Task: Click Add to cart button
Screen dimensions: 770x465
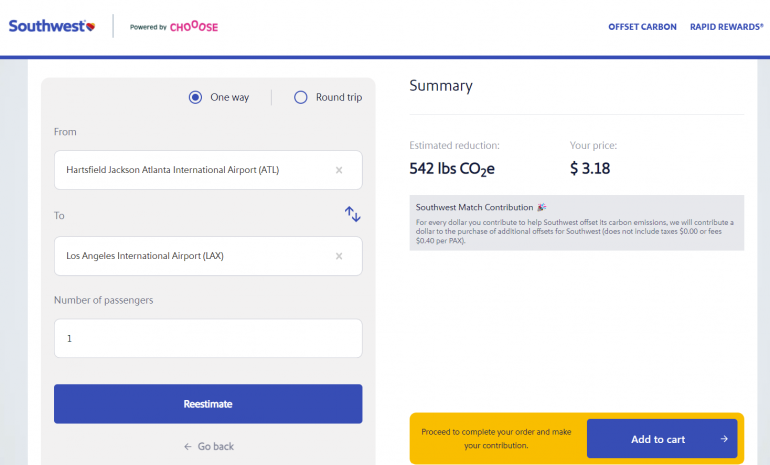Action: [x=661, y=439]
